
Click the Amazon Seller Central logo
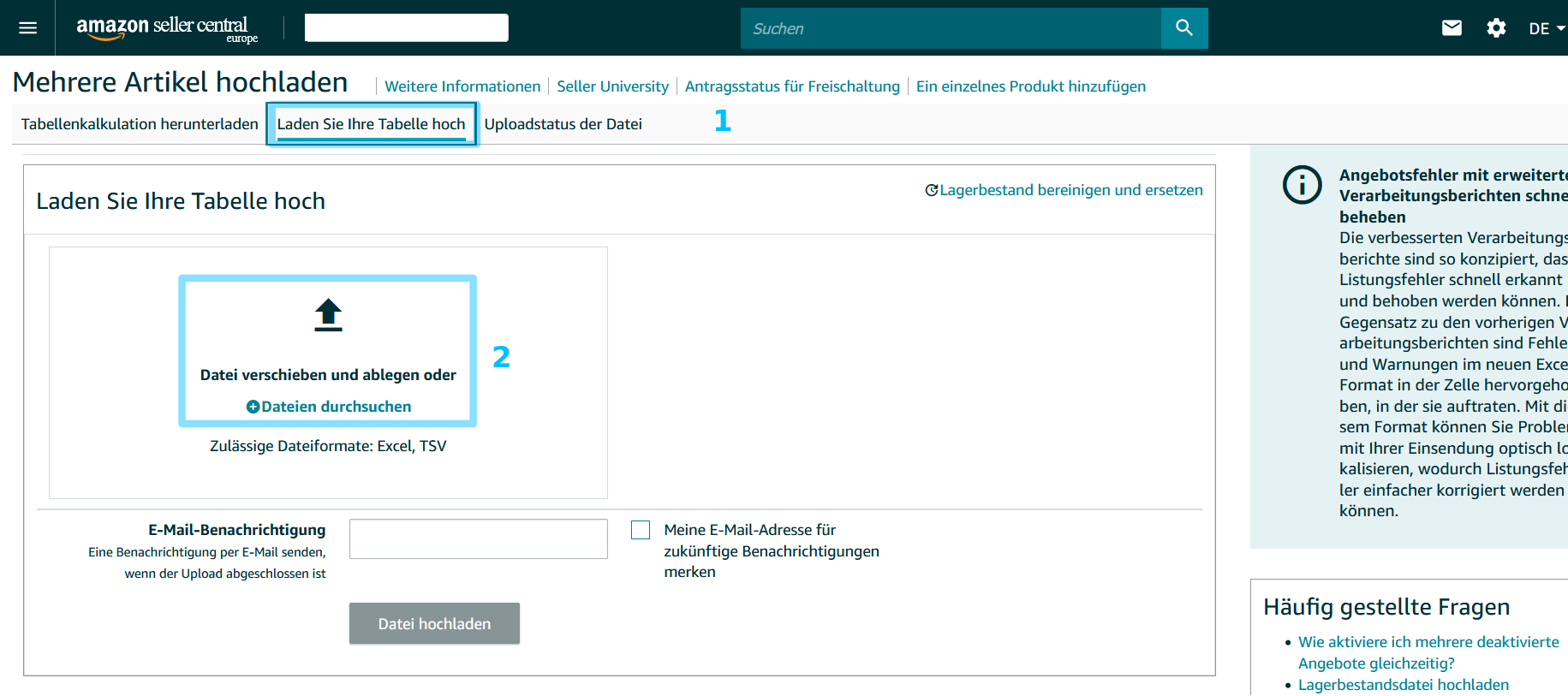(167, 28)
